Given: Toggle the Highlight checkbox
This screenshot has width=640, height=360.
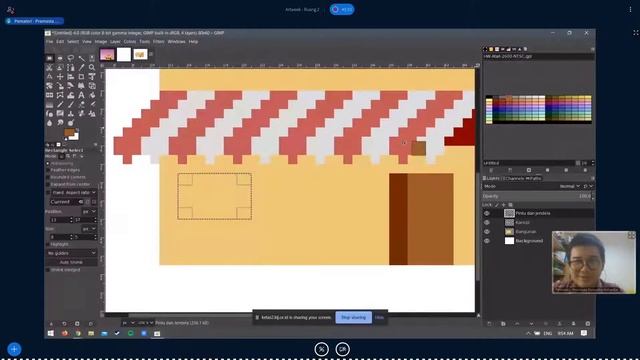Looking at the screenshot, I should coord(48,244).
